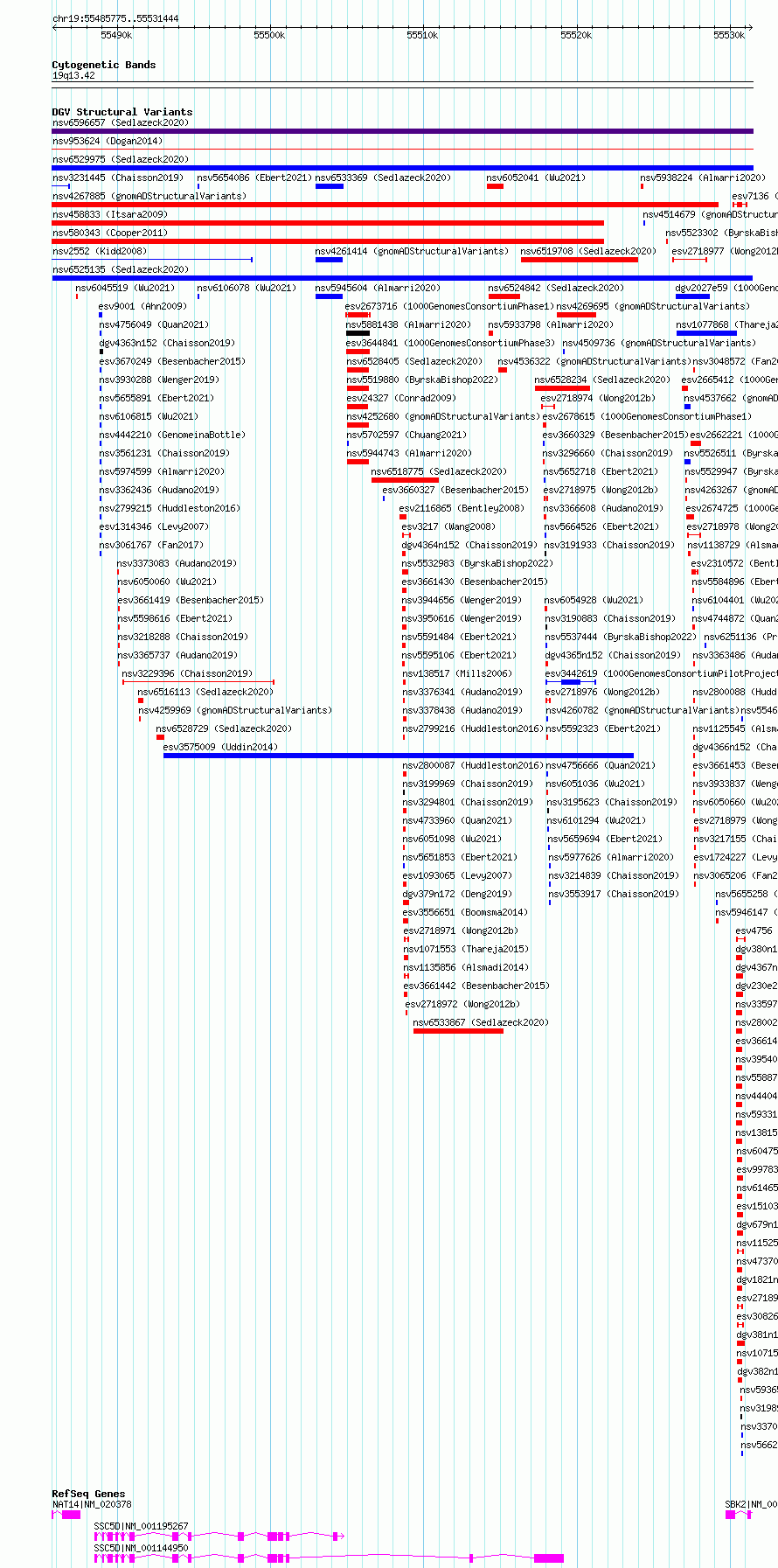Viewport: 778px width, 1568px height.
Task: Select the Cytogenetic Bands track title
Action: [104, 65]
